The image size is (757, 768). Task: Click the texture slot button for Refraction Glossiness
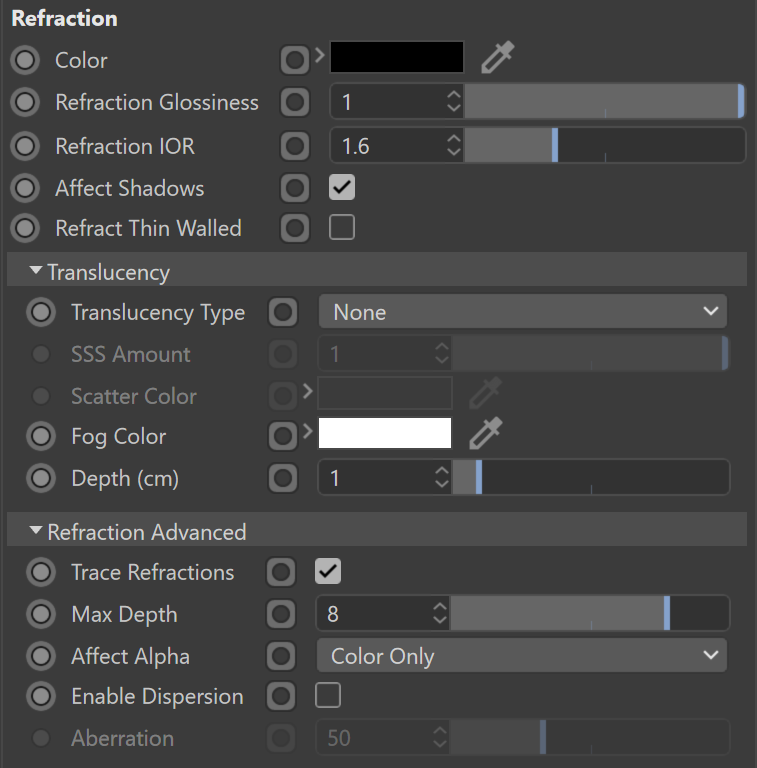(x=295, y=102)
